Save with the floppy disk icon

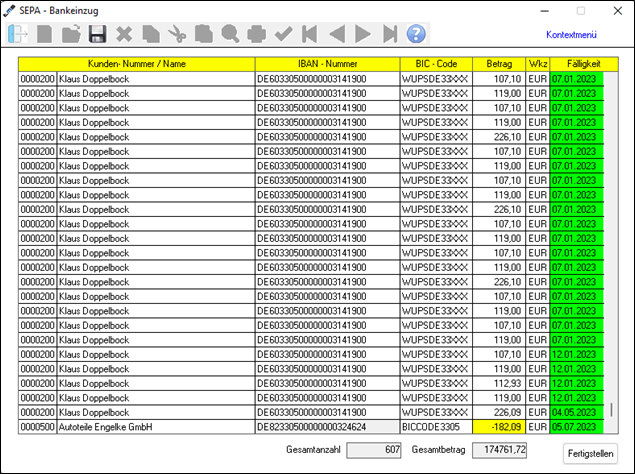(98, 34)
